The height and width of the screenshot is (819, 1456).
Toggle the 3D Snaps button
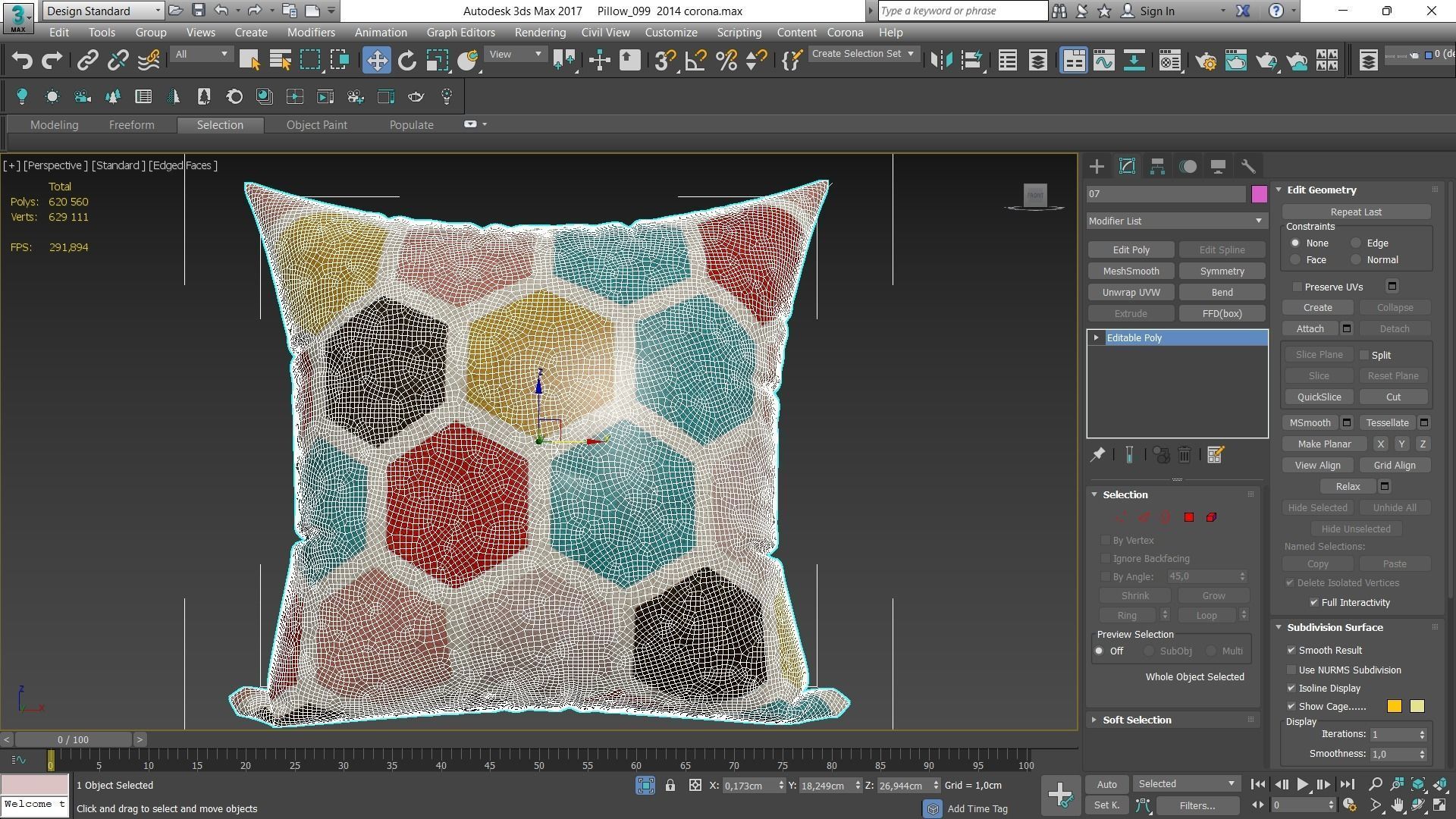coord(665,61)
